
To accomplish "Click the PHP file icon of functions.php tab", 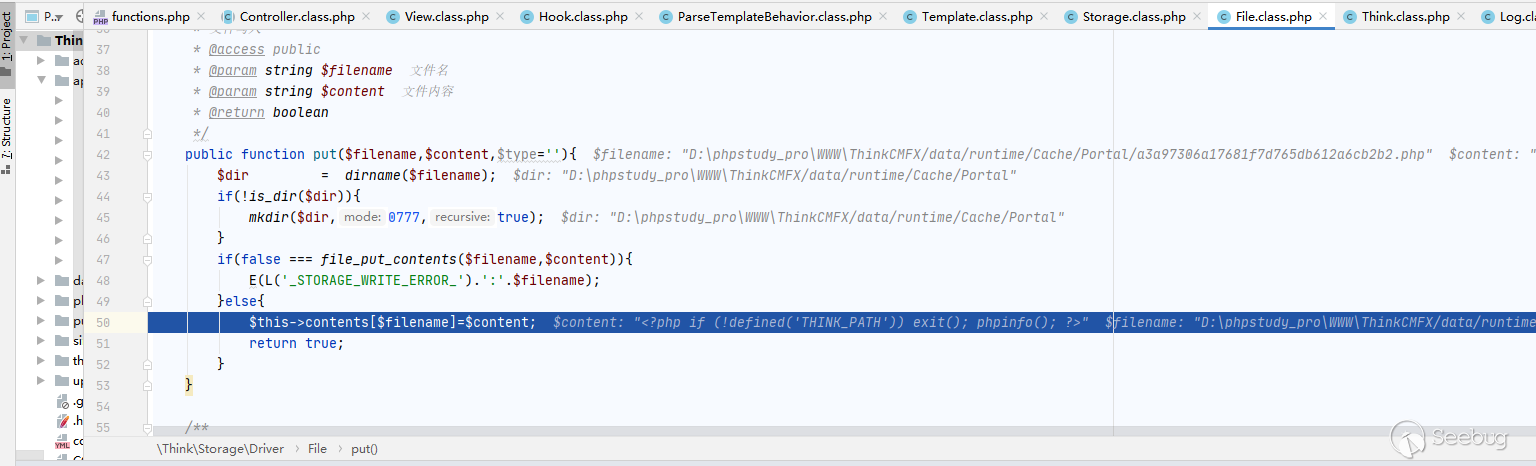I will [x=101, y=17].
